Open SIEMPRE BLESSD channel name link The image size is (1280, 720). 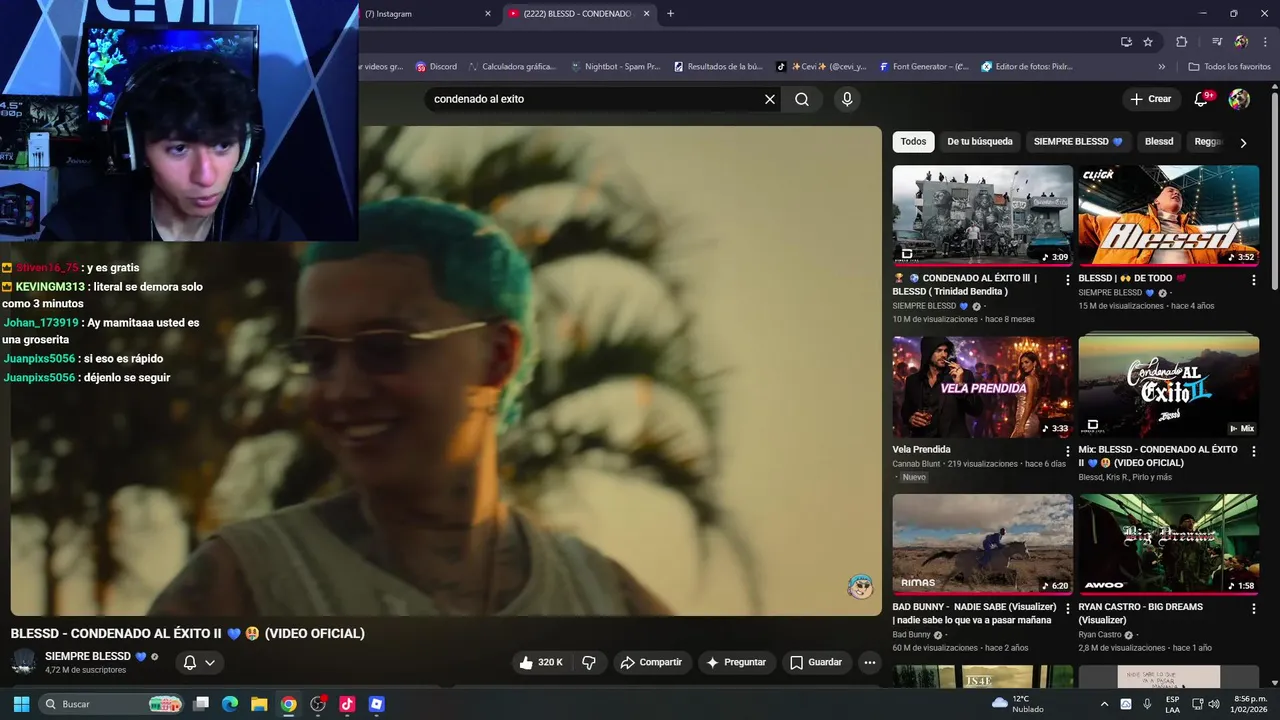click(88, 656)
